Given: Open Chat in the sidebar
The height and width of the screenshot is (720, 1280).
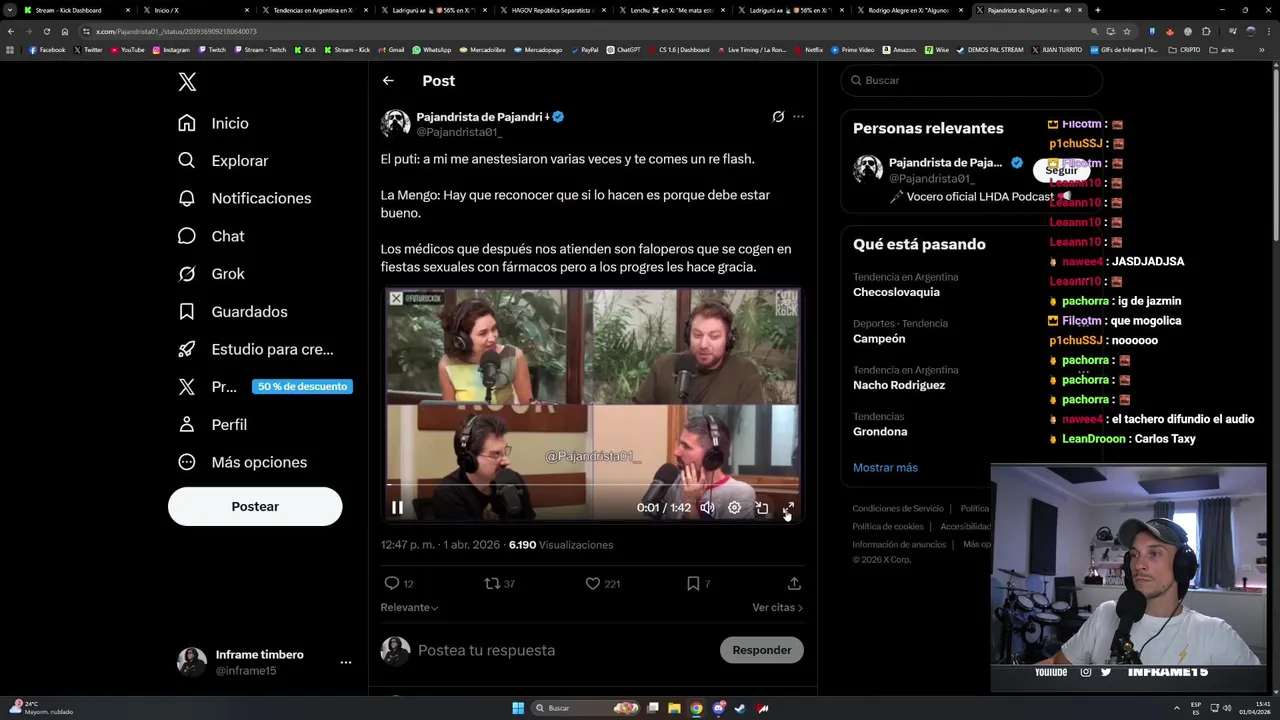Looking at the screenshot, I should [x=211, y=236].
